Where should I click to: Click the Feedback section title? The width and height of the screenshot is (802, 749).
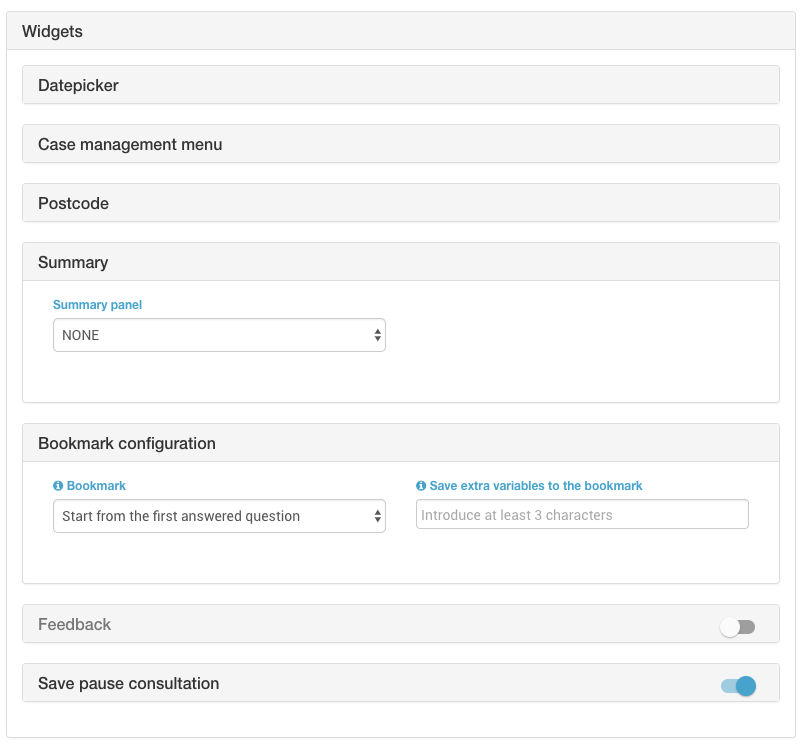[x=75, y=624]
